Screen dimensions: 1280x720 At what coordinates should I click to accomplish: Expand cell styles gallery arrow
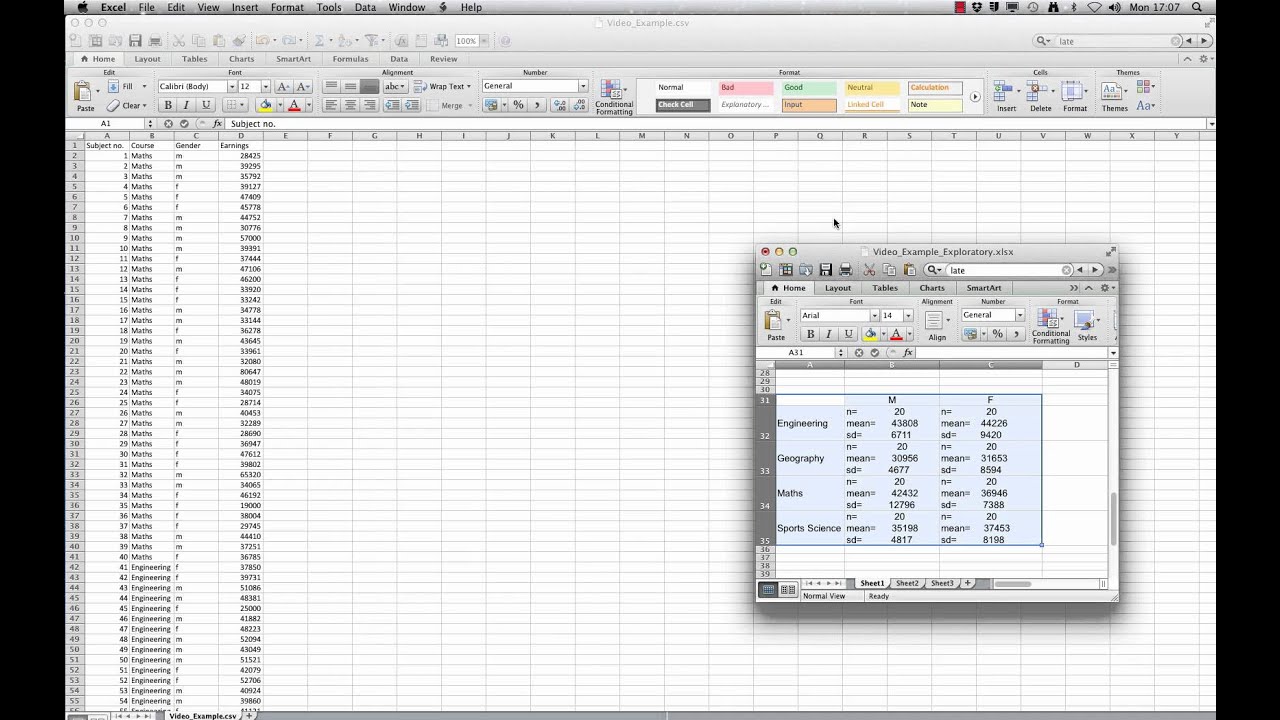click(975, 97)
